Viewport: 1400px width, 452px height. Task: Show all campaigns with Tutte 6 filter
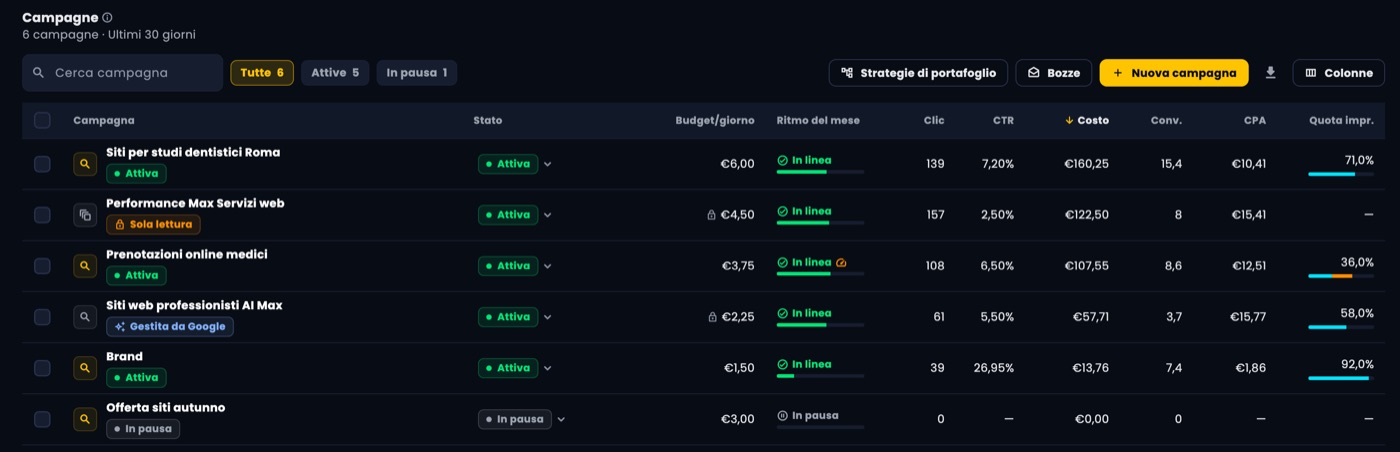click(x=262, y=73)
